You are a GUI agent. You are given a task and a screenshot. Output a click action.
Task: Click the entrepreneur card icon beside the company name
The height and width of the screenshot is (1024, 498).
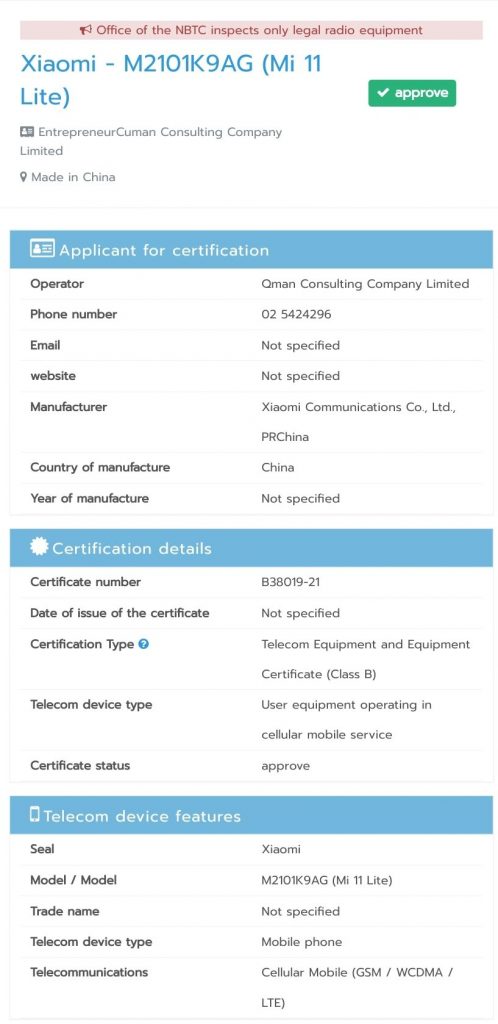[27, 132]
